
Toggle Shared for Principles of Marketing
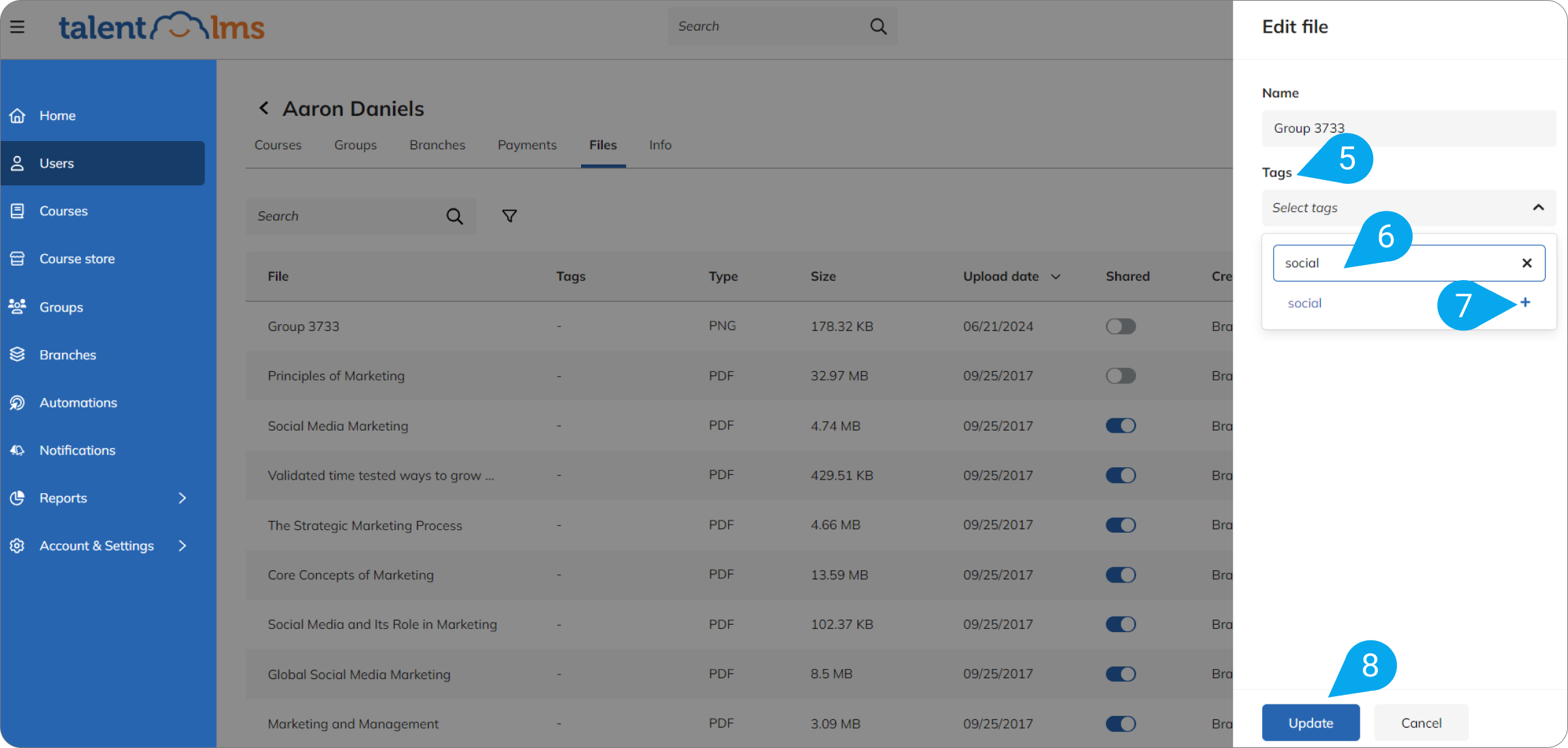[1120, 376]
